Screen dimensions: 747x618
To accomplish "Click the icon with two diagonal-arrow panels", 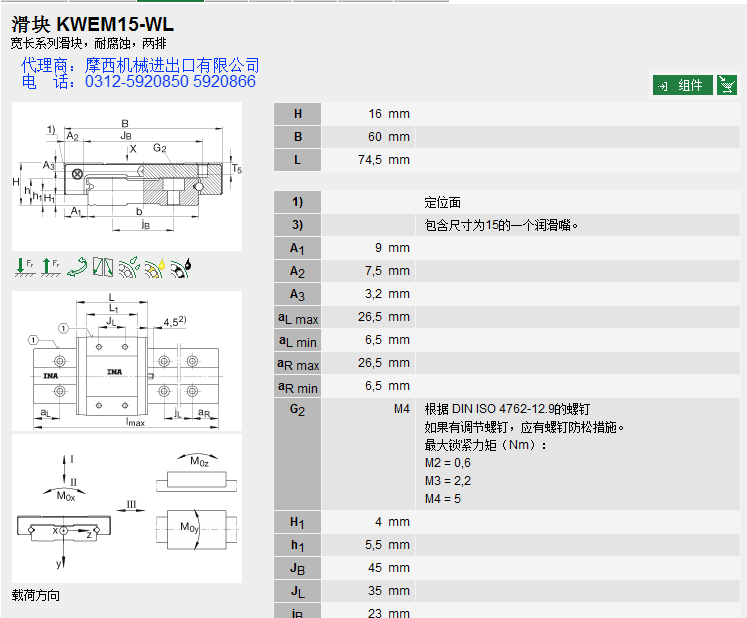I will pos(103,267).
